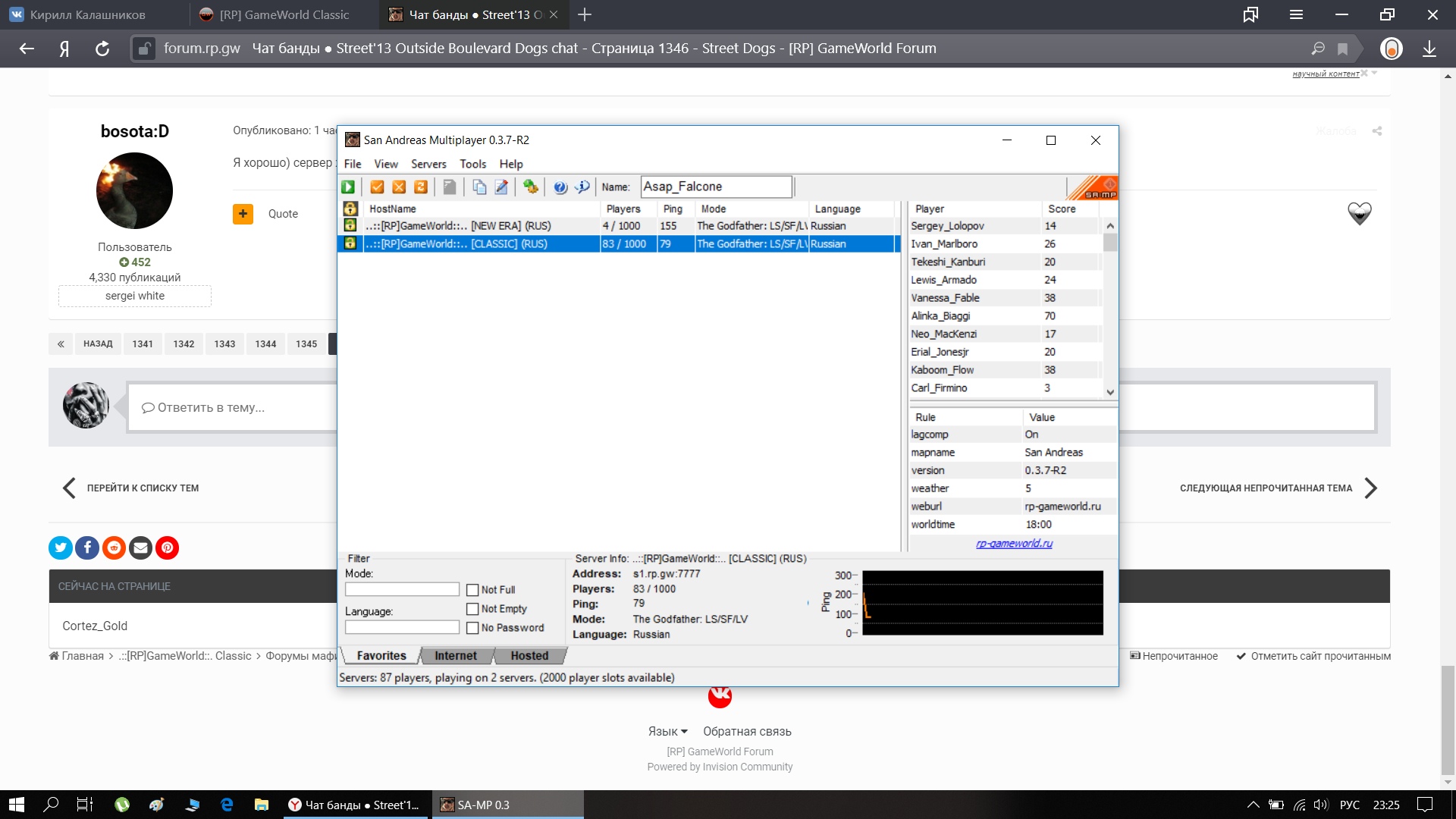This screenshot has height=819, width=1456.
Task: Open Windows Start menu
Action: pos(17,805)
